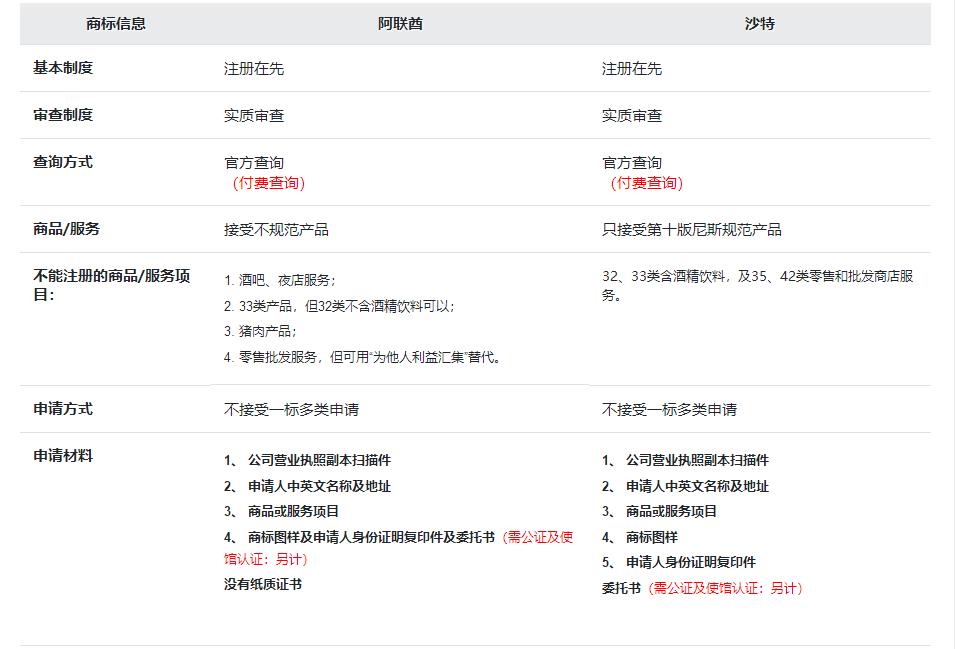Screen dimensions: 955x649
Task: Select the 沙特 column header
Action: pos(760,23)
